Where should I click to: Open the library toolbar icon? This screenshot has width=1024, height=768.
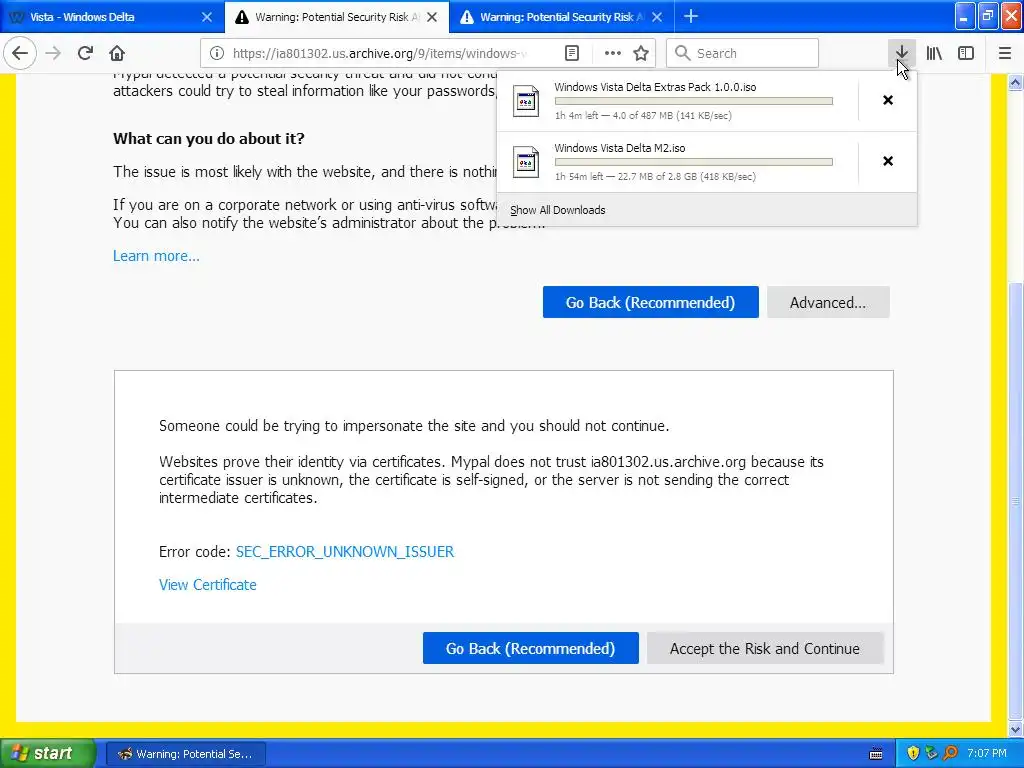pos(934,53)
